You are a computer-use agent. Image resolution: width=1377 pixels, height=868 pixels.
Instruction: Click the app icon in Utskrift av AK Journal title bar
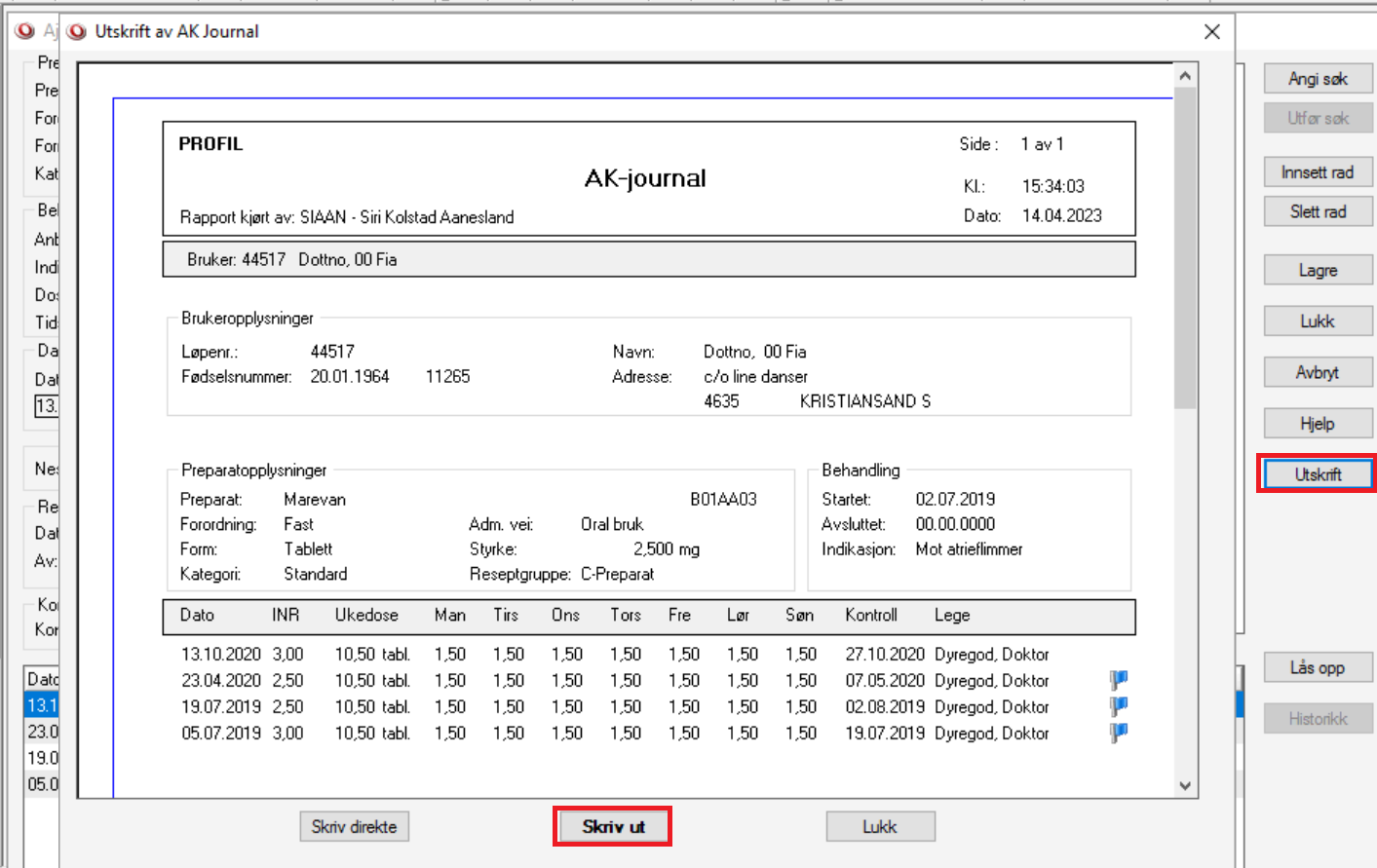[x=77, y=31]
